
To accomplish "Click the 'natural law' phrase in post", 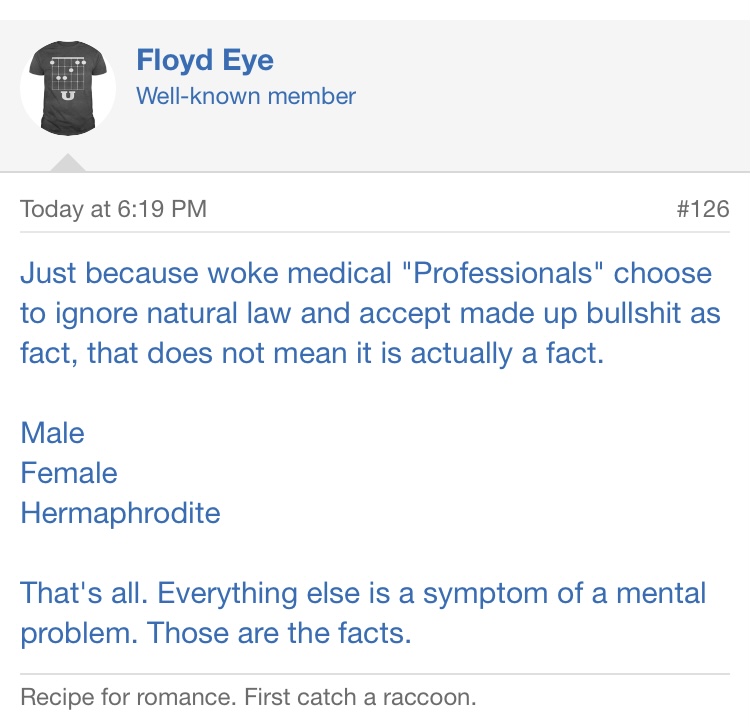I will (x=219, y=313).
